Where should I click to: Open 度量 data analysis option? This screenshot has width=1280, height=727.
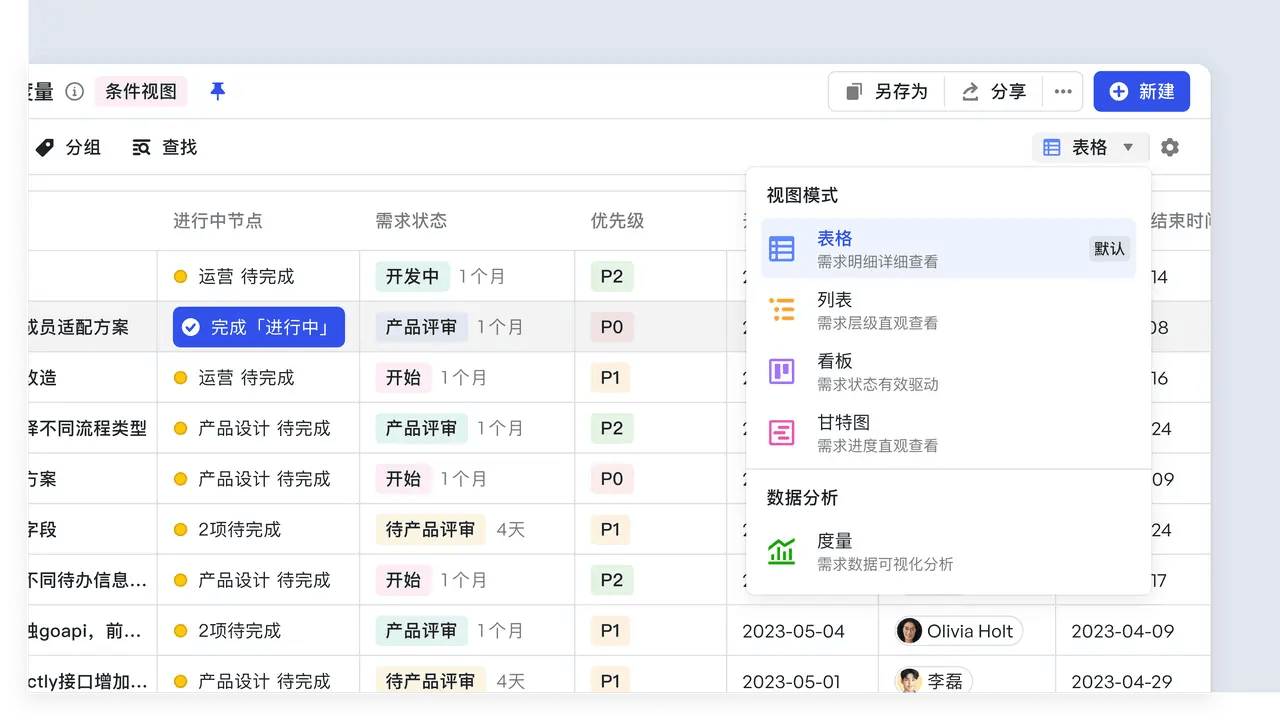coord(948,551)
